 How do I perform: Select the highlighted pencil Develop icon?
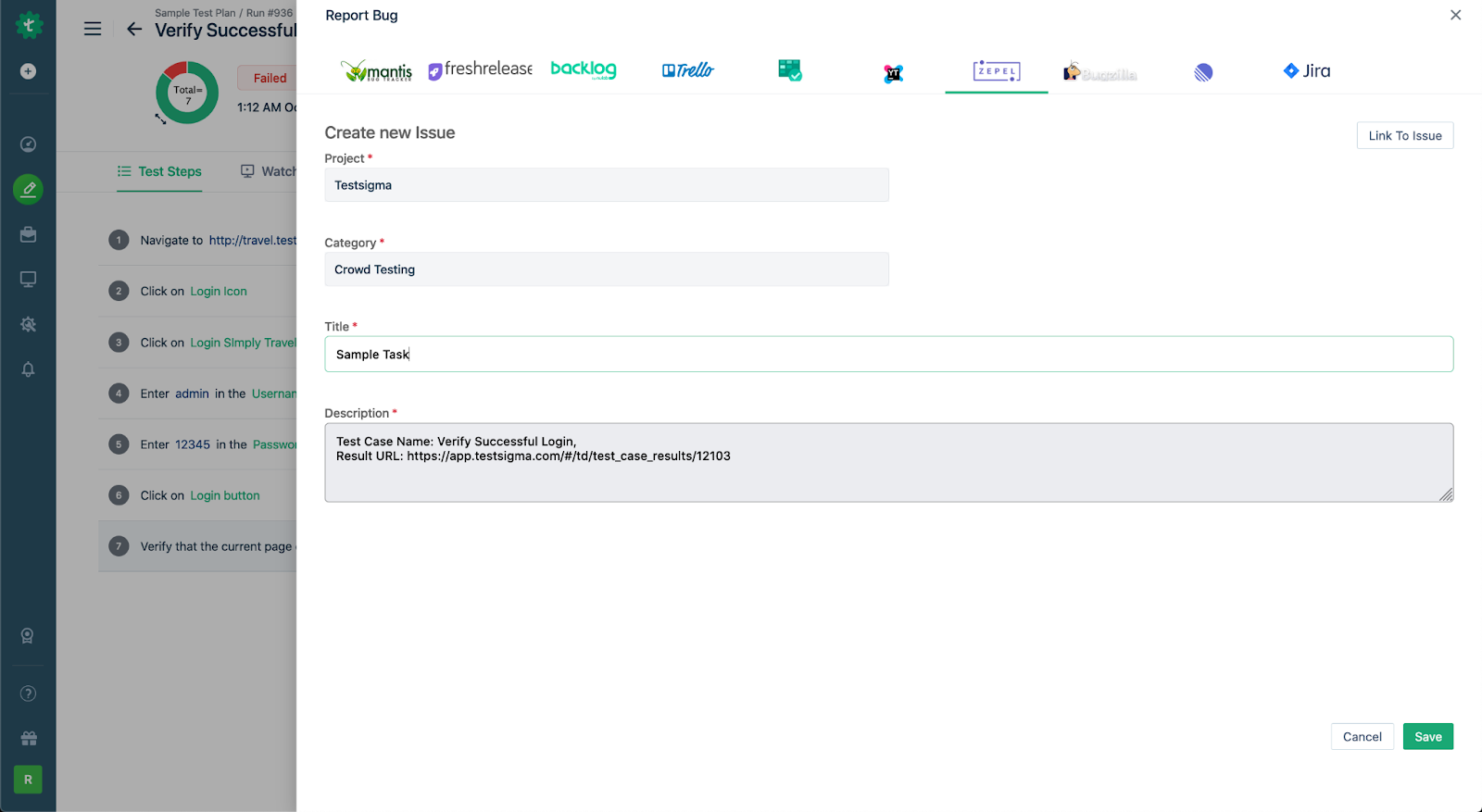pos(28,189)
